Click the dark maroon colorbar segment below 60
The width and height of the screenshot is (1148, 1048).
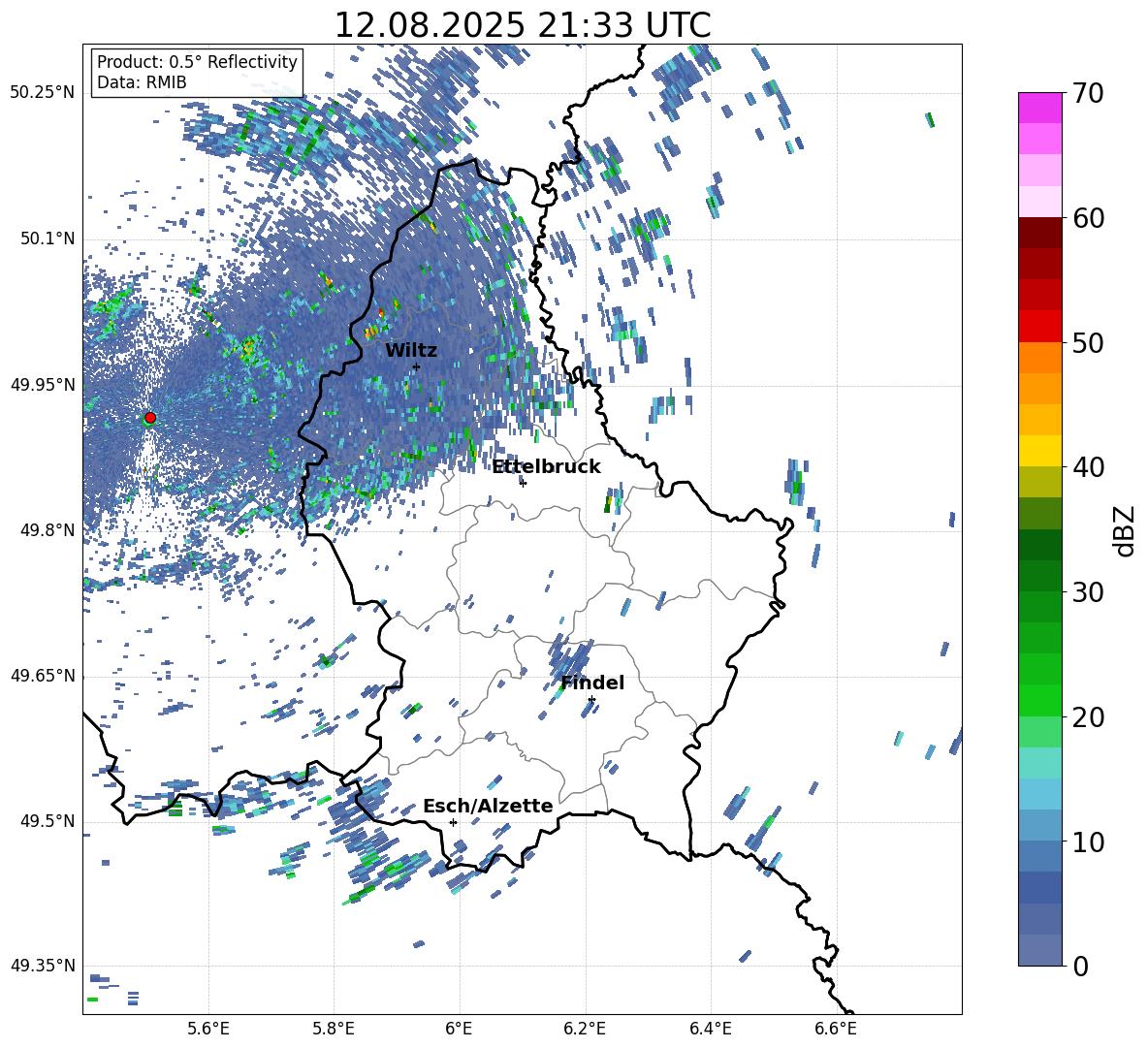(1039, 233)
